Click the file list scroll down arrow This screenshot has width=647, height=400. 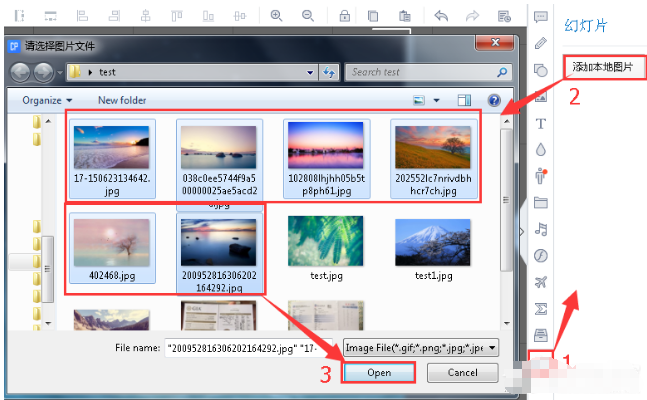[506, 324]
